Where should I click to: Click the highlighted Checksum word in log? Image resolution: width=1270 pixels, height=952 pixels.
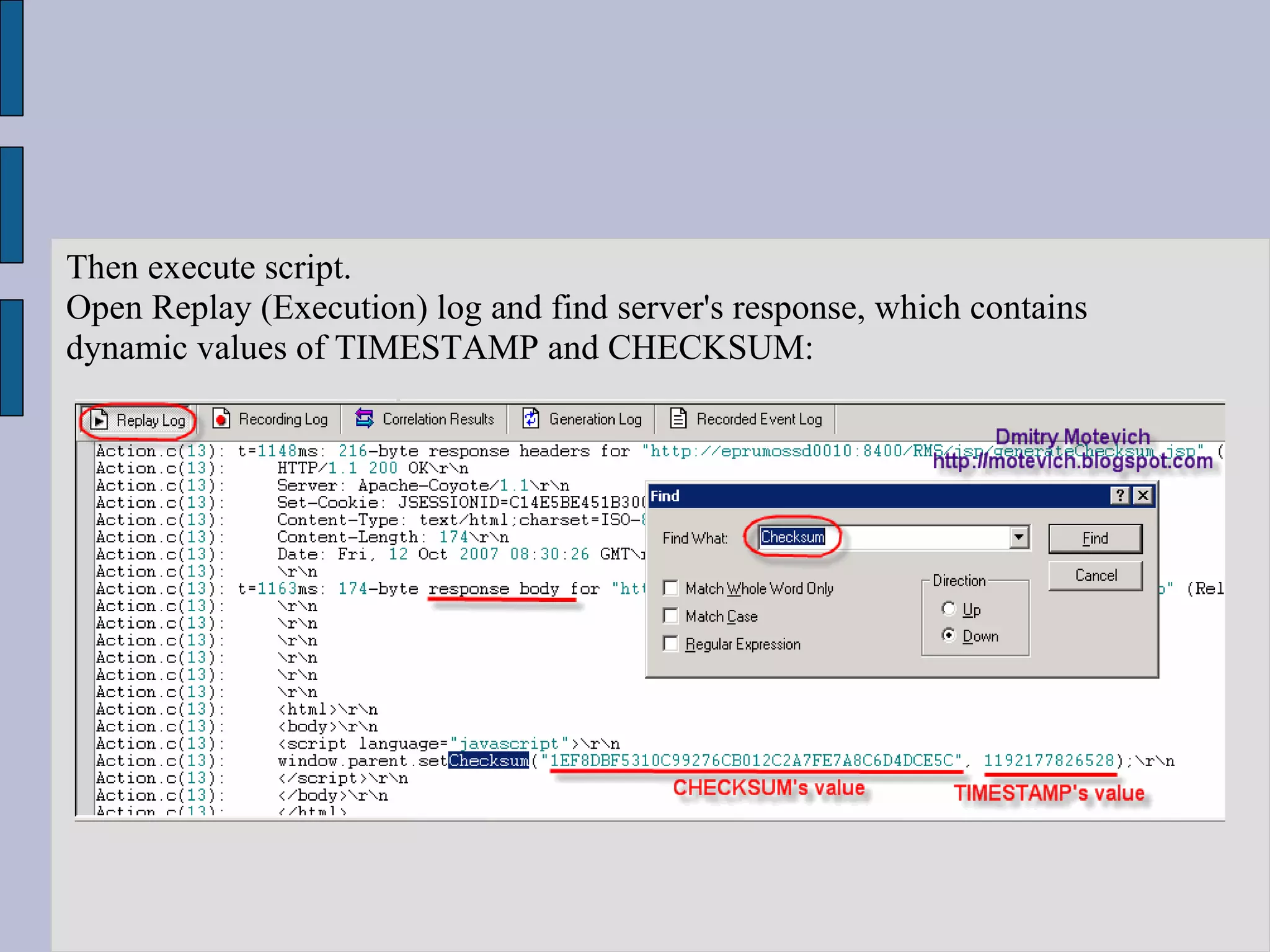click(x=489, y=760)
